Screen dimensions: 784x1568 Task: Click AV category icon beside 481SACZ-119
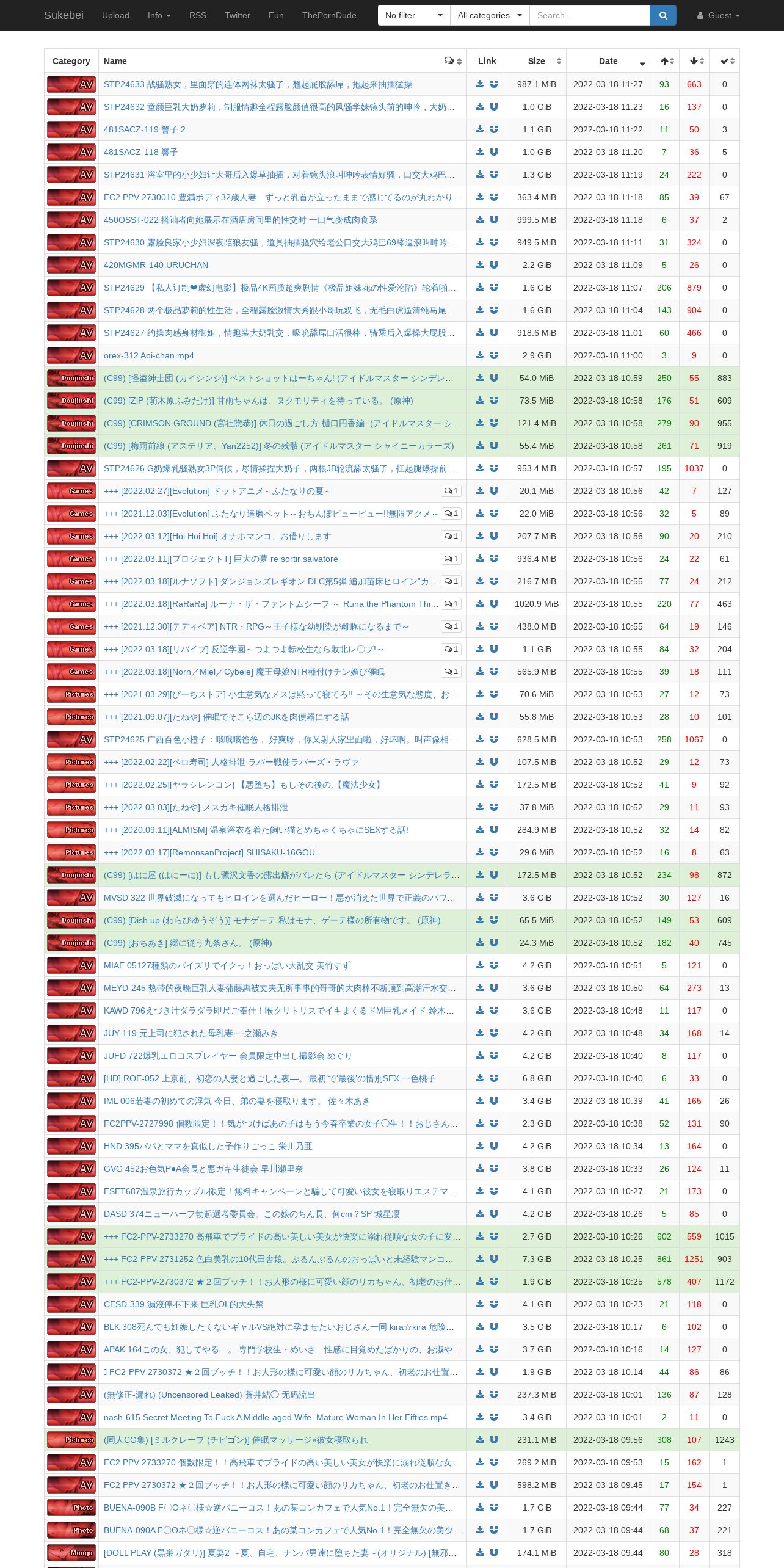click(x=71, y=129)
